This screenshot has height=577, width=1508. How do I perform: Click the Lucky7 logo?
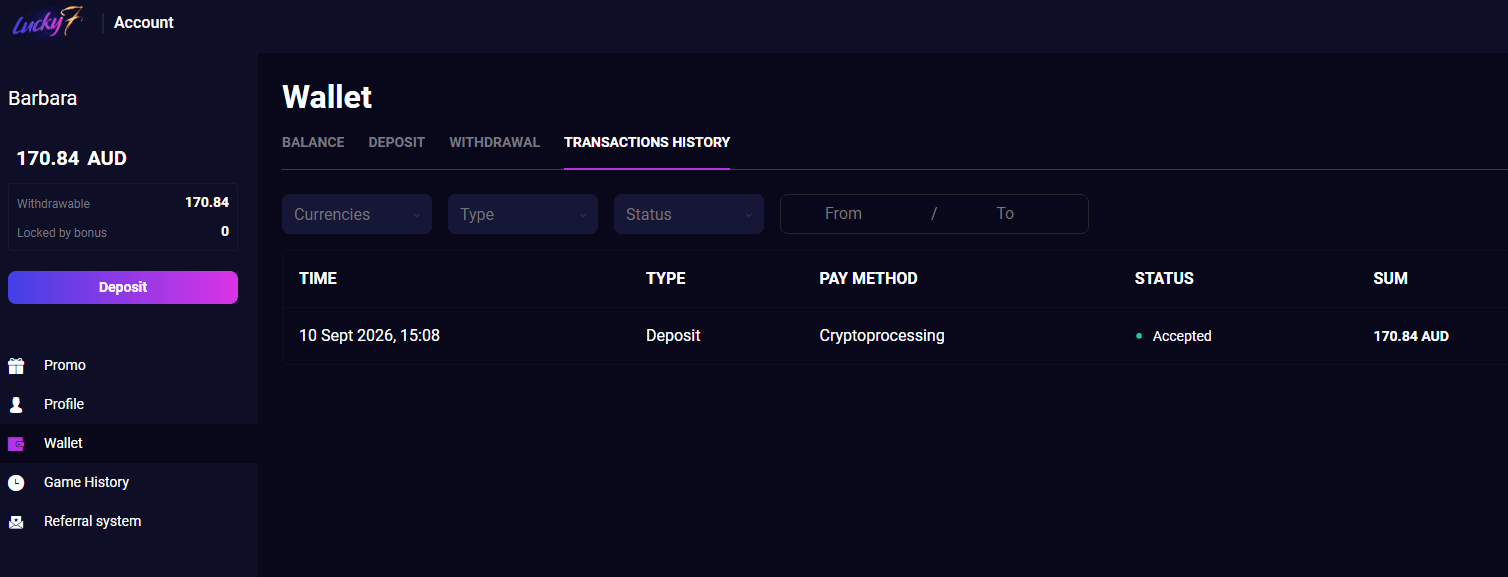pyautogui.click(x=47, y=22)
